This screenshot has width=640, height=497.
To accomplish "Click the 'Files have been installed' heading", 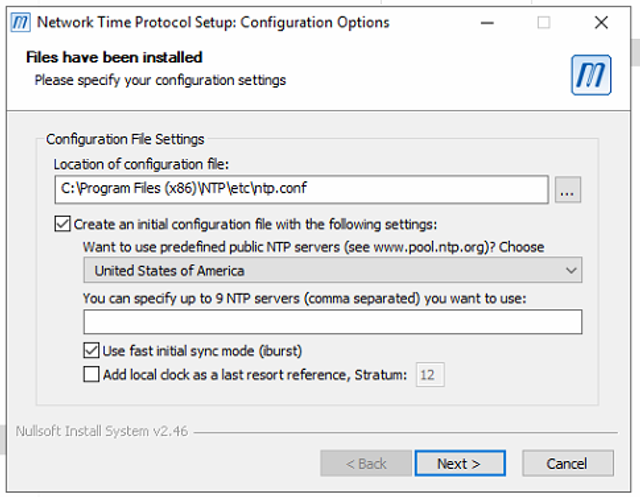I will (x=114, y=58).
